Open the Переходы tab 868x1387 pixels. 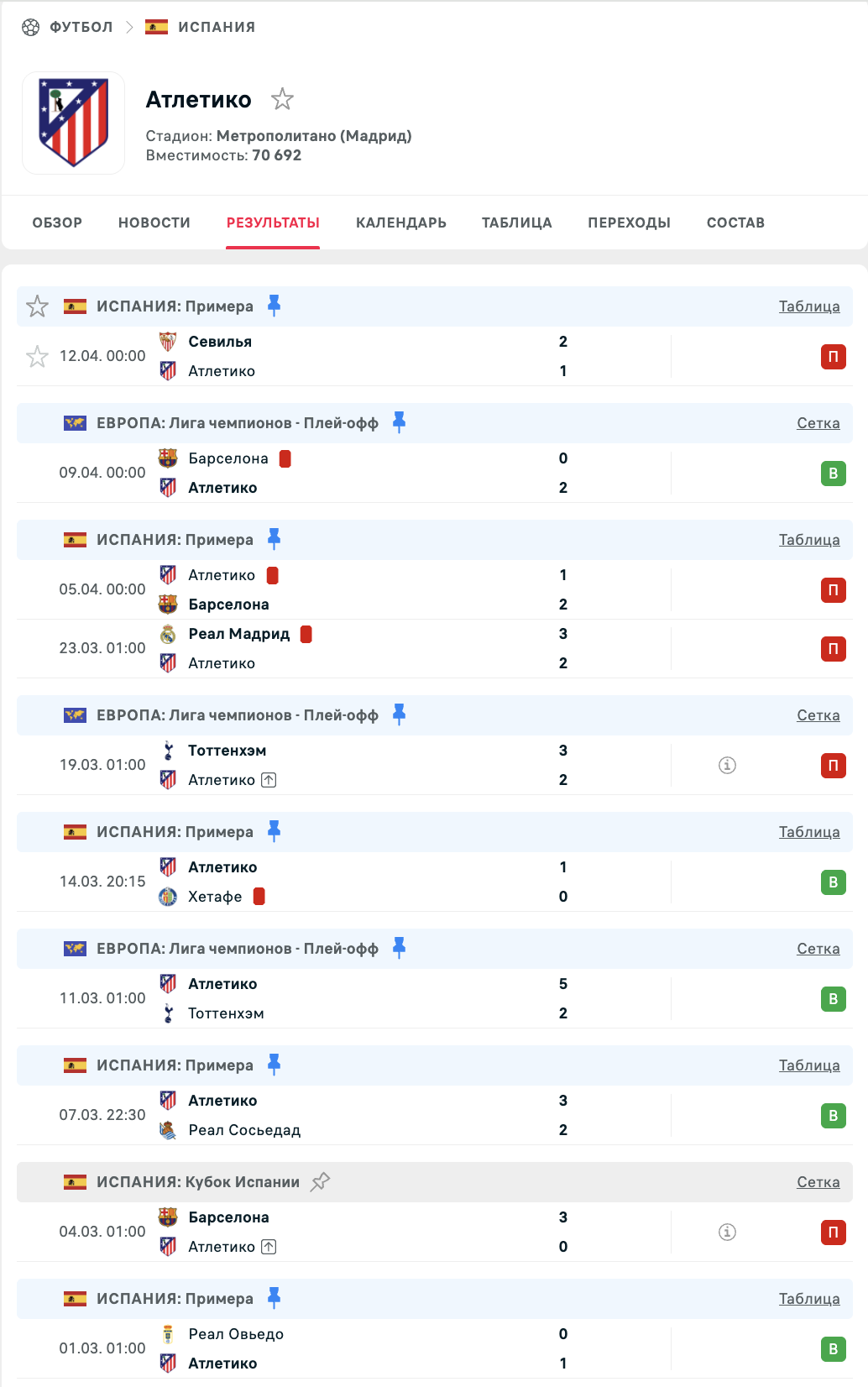point(629,222)
